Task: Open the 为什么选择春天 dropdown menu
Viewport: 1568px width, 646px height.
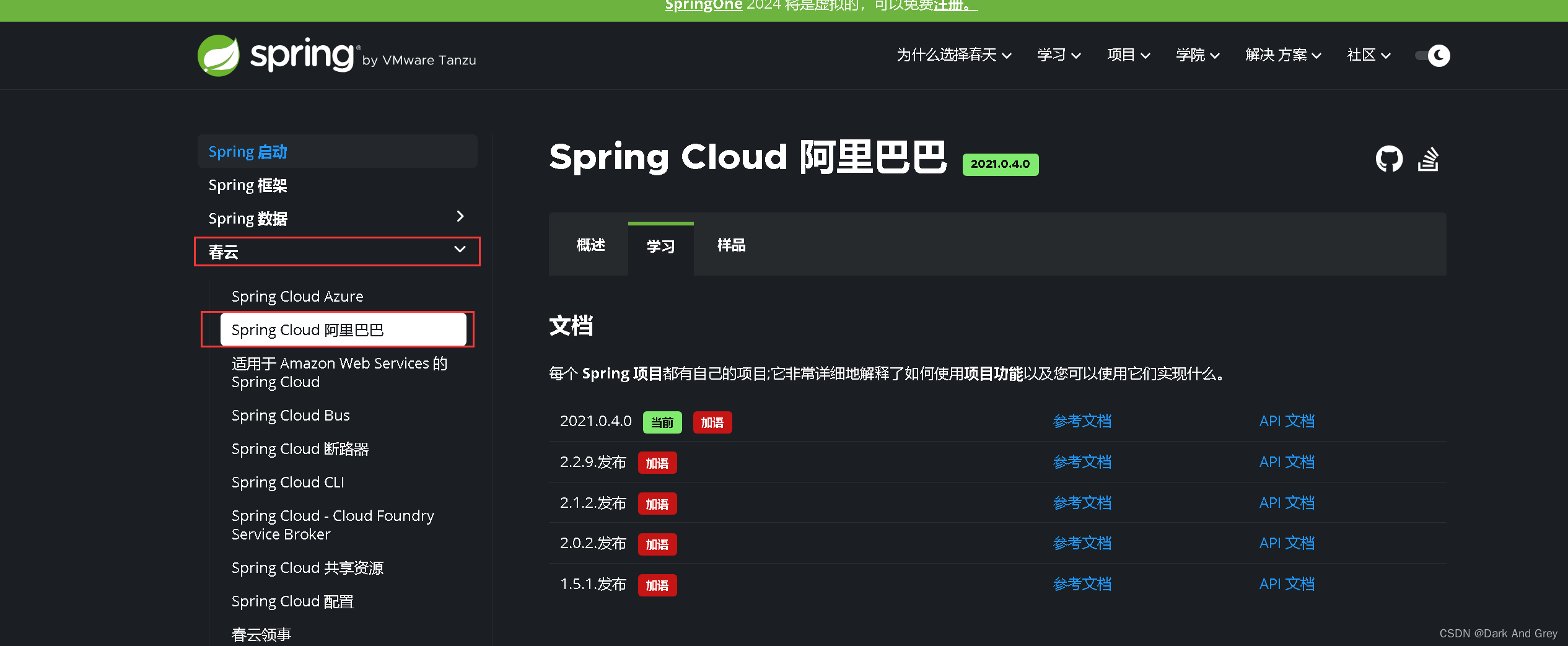Action: coord(954,55)
